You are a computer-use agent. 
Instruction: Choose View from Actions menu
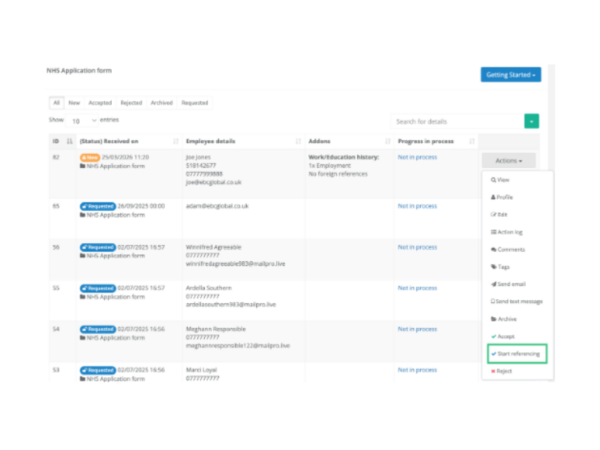(x=500, y=180)
